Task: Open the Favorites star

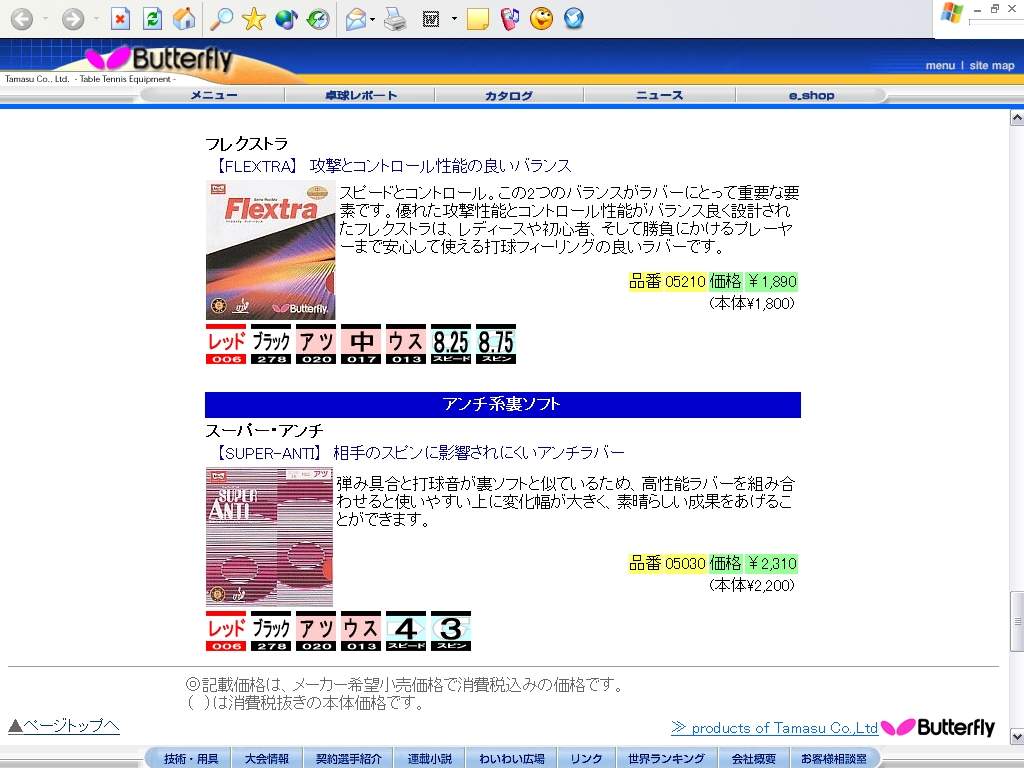Action: point(253,18)
